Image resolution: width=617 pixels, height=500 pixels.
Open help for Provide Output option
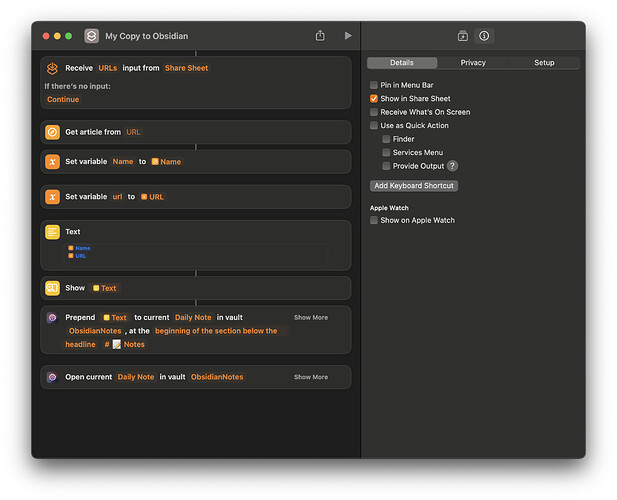453,166
